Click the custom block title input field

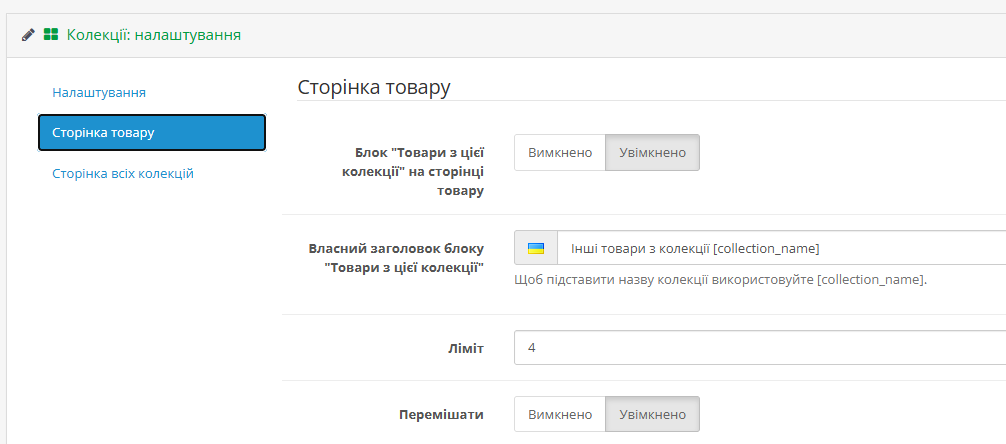coord(781,248)
